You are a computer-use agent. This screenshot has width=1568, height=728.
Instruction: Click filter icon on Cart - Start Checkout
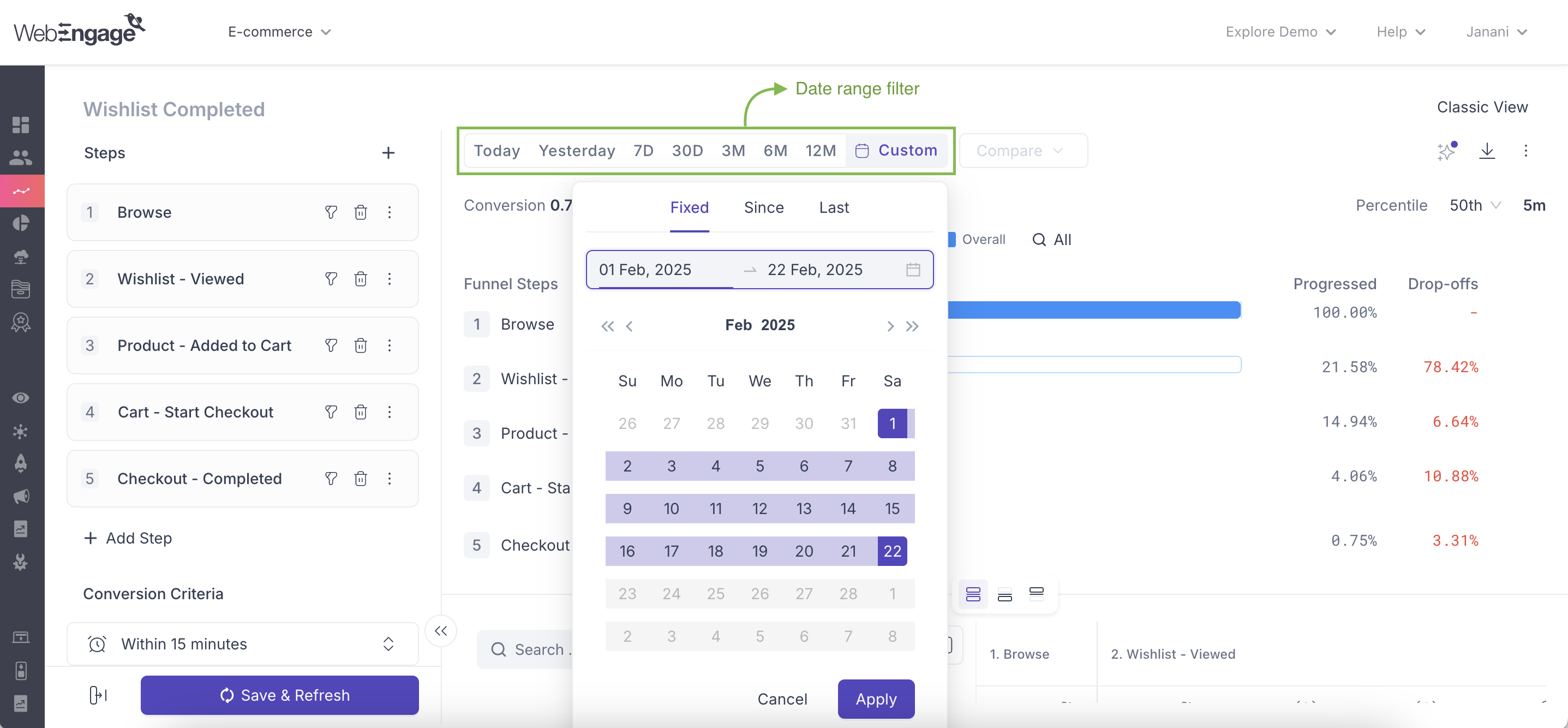tap(331, 412)
